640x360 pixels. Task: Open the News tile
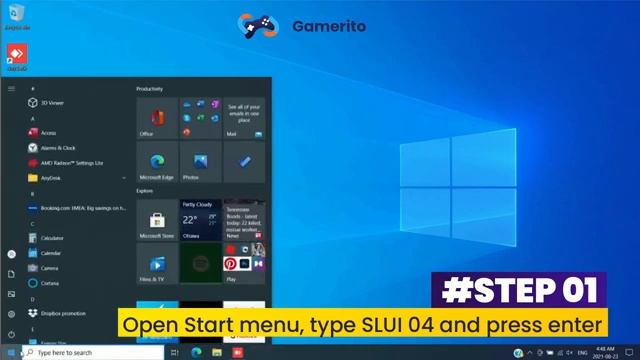(244, 220)
